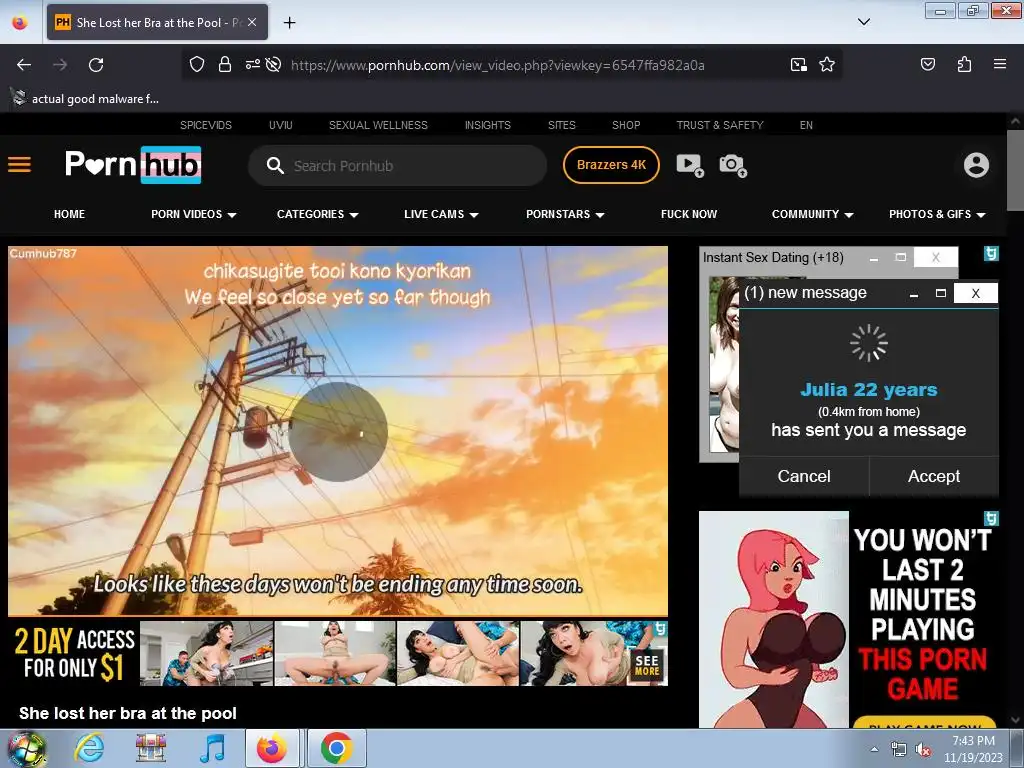1024x768 pixels.
Task: Switch to Firefox in the taskbar
Action: pyautogui.click(x=272, y=748)
